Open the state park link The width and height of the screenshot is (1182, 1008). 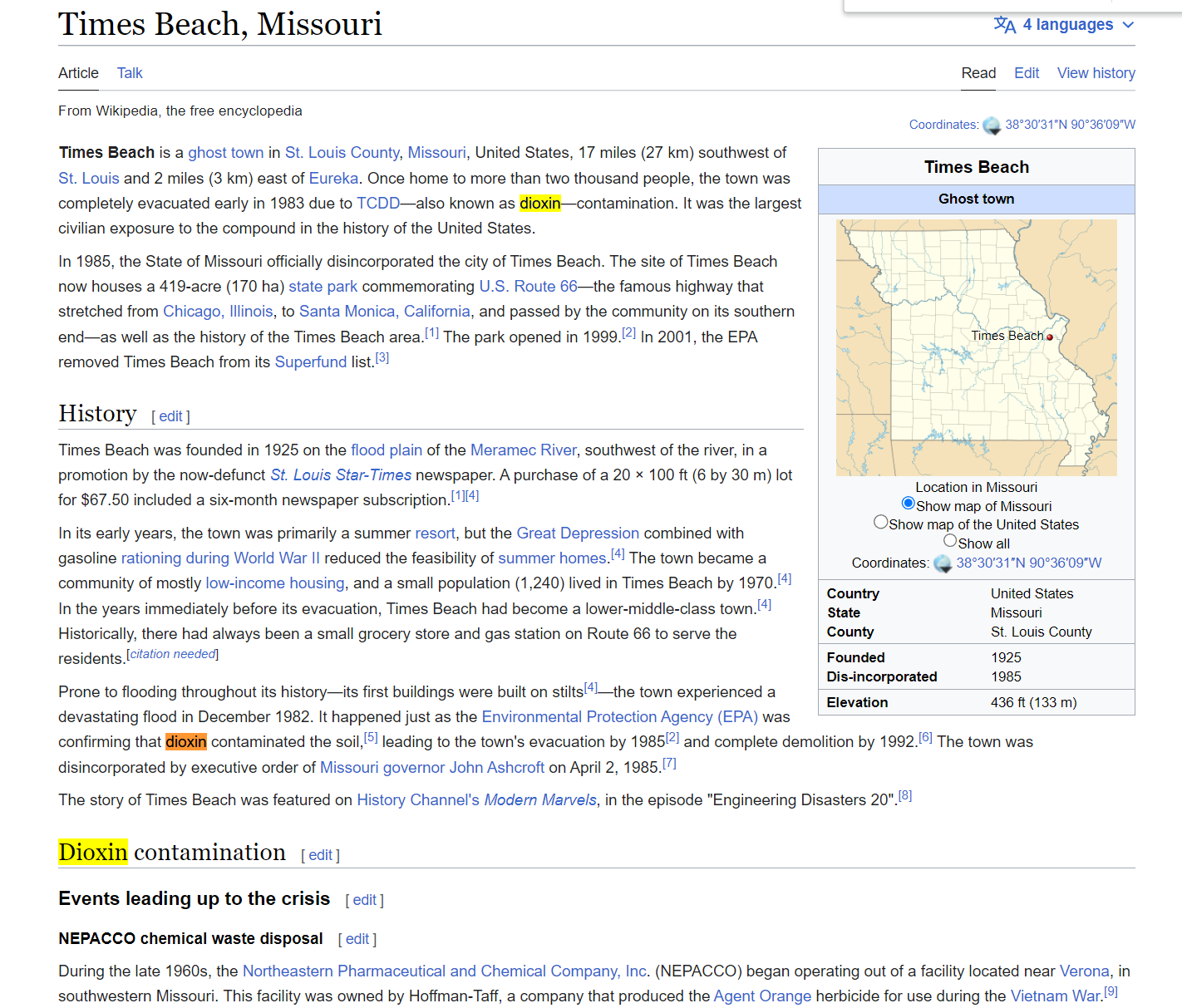(323, 287)
